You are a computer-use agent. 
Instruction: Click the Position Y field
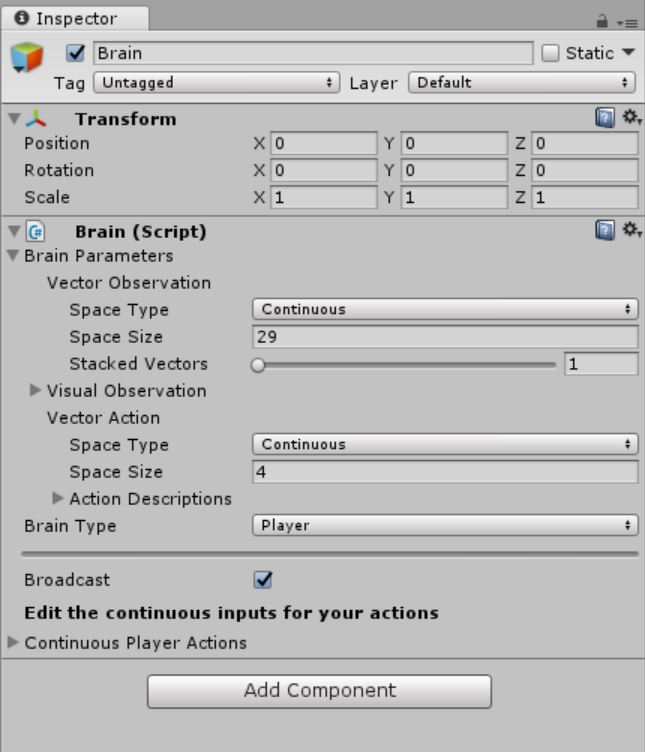(x=454, y=143)
